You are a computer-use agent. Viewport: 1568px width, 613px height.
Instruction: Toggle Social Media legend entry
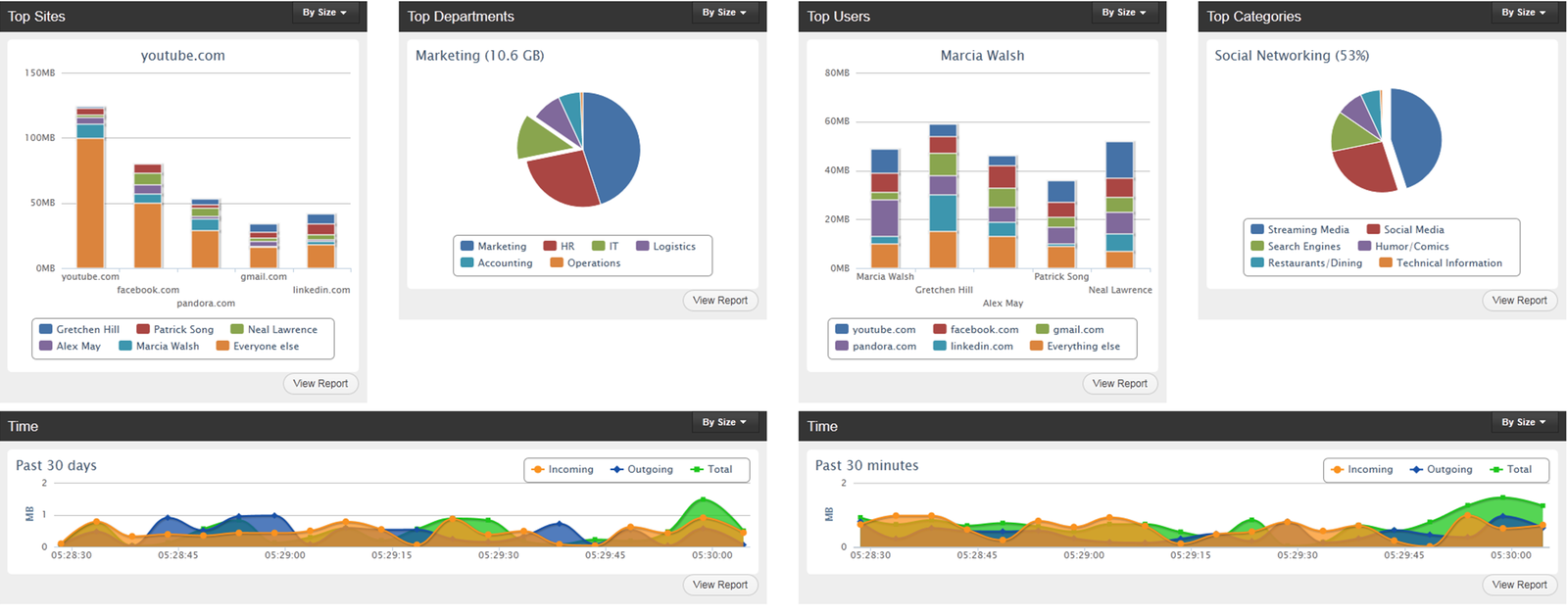pos(1405,230)
